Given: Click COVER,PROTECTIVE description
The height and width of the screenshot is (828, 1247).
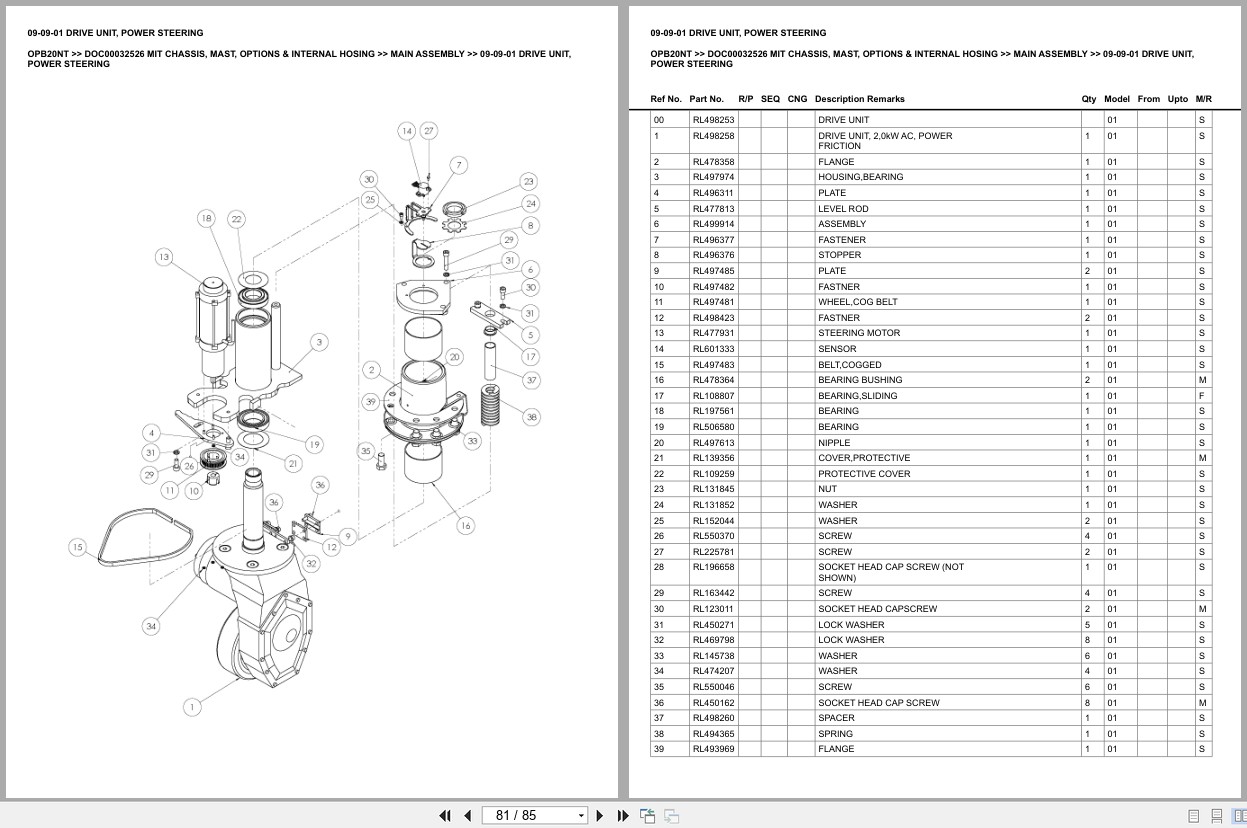Looking at the screenshot, I should [864, 458].
